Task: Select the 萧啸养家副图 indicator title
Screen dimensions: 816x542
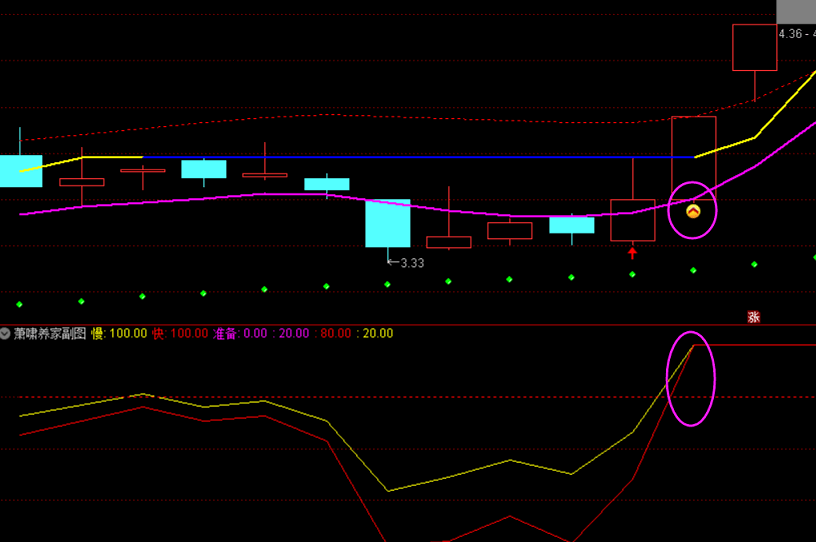Action: [50, 334]
